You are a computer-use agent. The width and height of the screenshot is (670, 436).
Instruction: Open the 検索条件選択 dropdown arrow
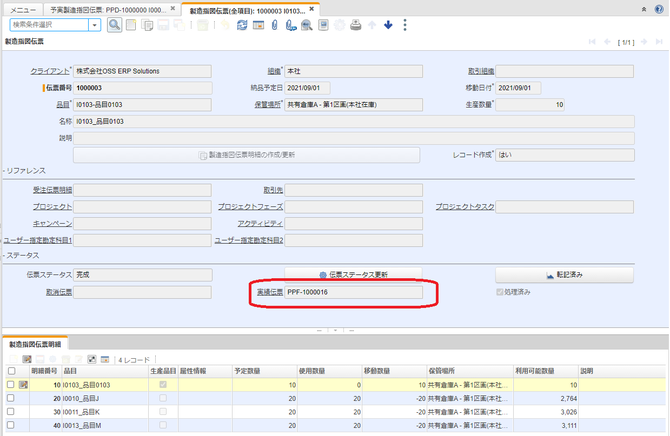tap(94, 25)
